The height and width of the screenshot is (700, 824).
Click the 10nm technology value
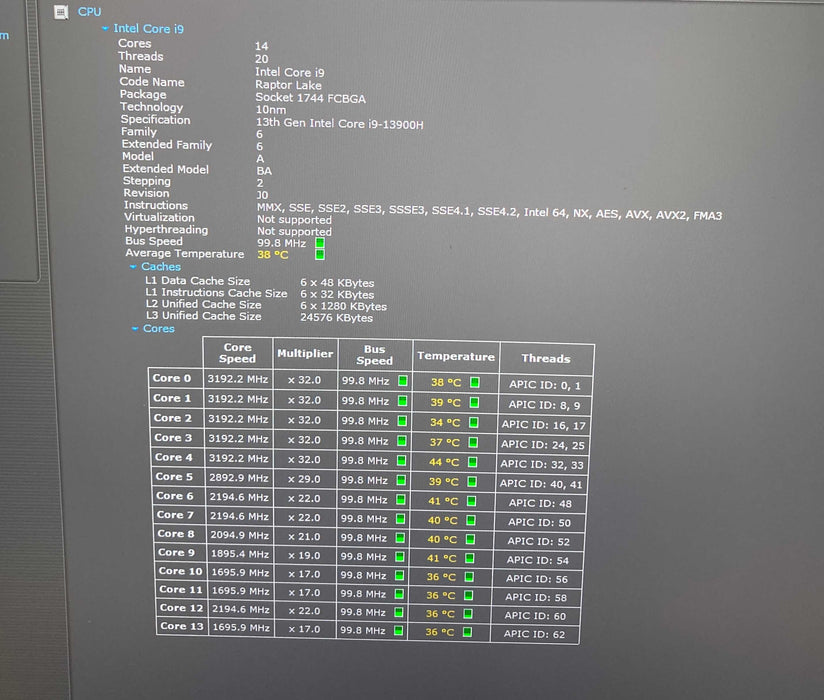pyautogui.click(x=271, y=110)
